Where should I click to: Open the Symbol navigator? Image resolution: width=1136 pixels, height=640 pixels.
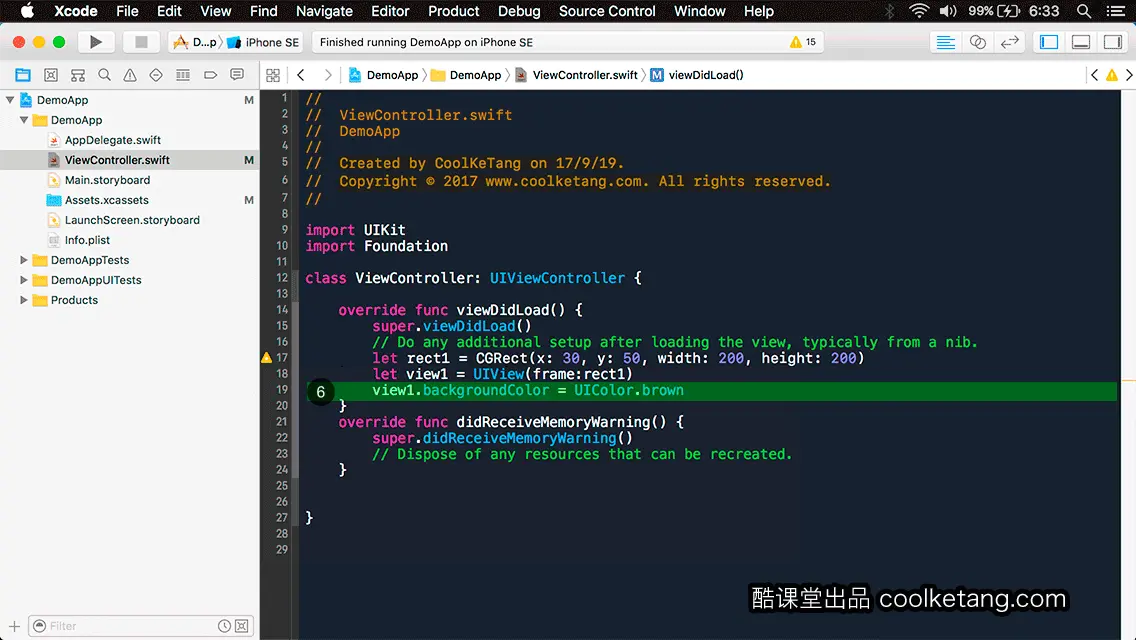pos(78,75)
